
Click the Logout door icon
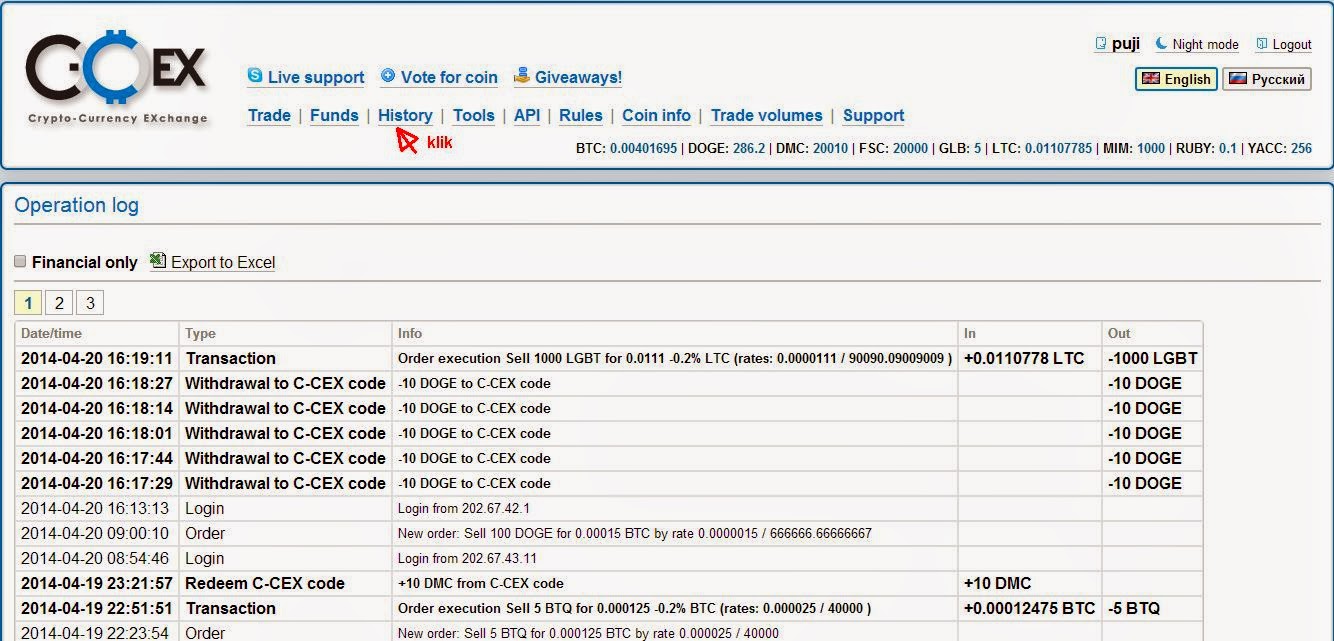tap(1262, 44)
